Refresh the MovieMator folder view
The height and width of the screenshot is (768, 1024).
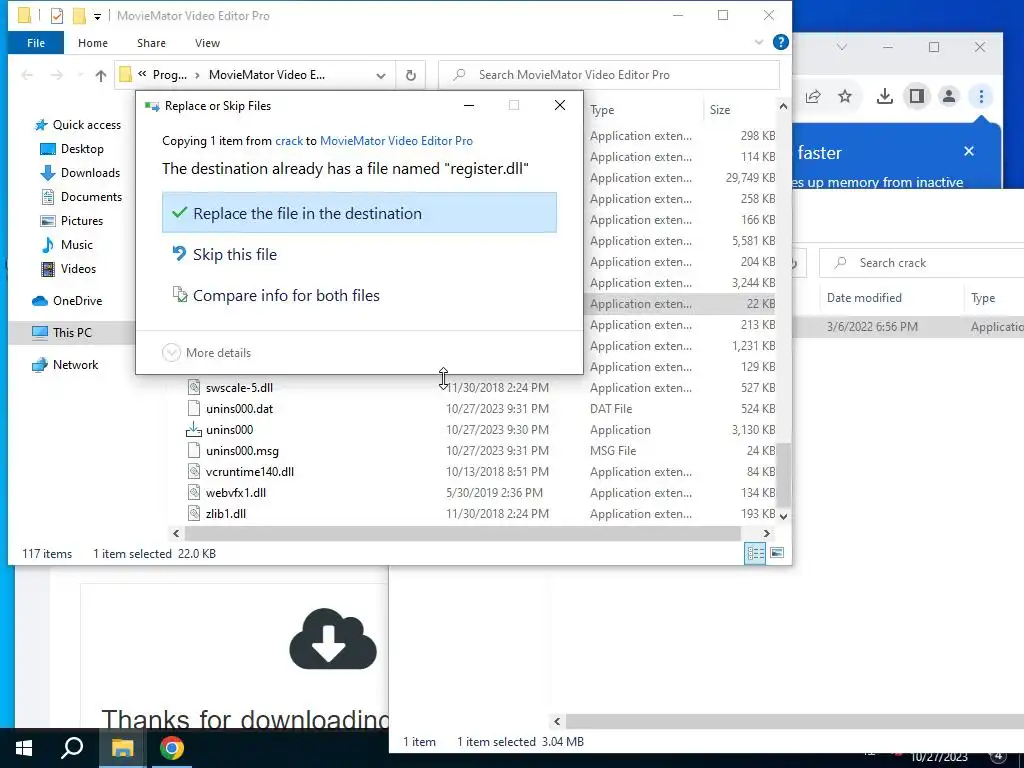pyautogui.click(x=411, y=75)
